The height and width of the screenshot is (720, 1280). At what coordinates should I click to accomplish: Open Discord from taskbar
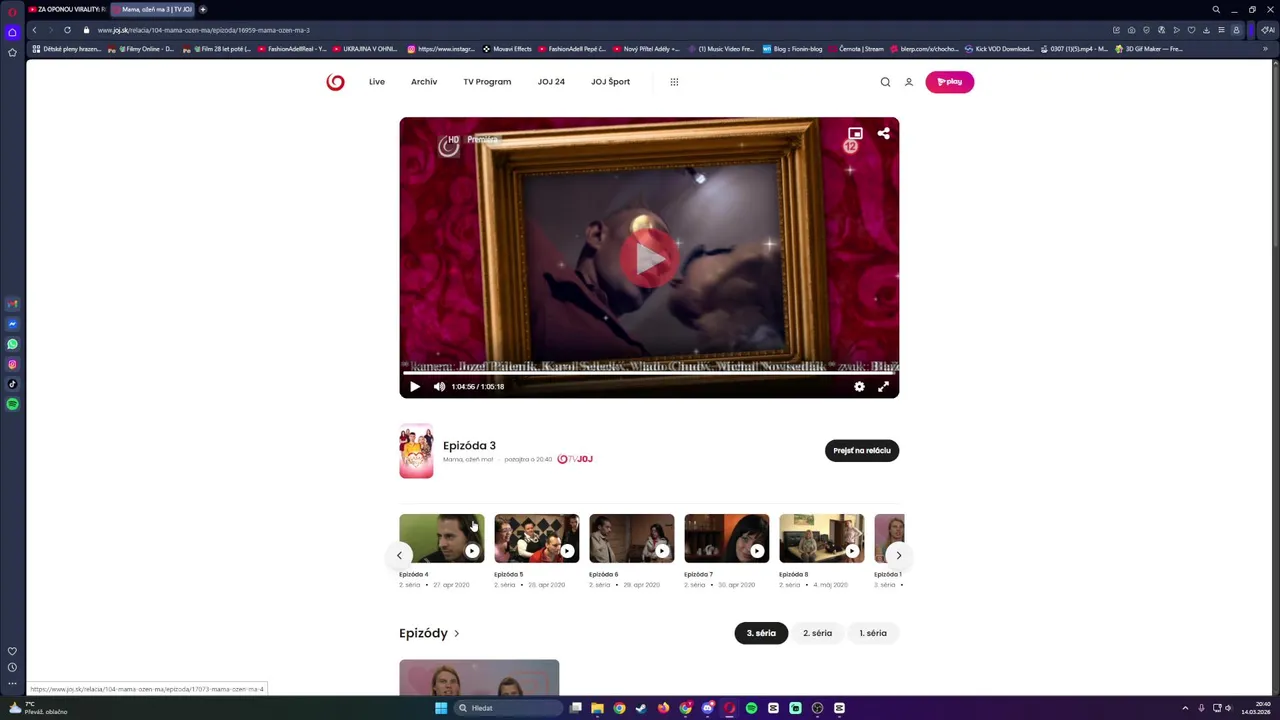pos(708,708)
